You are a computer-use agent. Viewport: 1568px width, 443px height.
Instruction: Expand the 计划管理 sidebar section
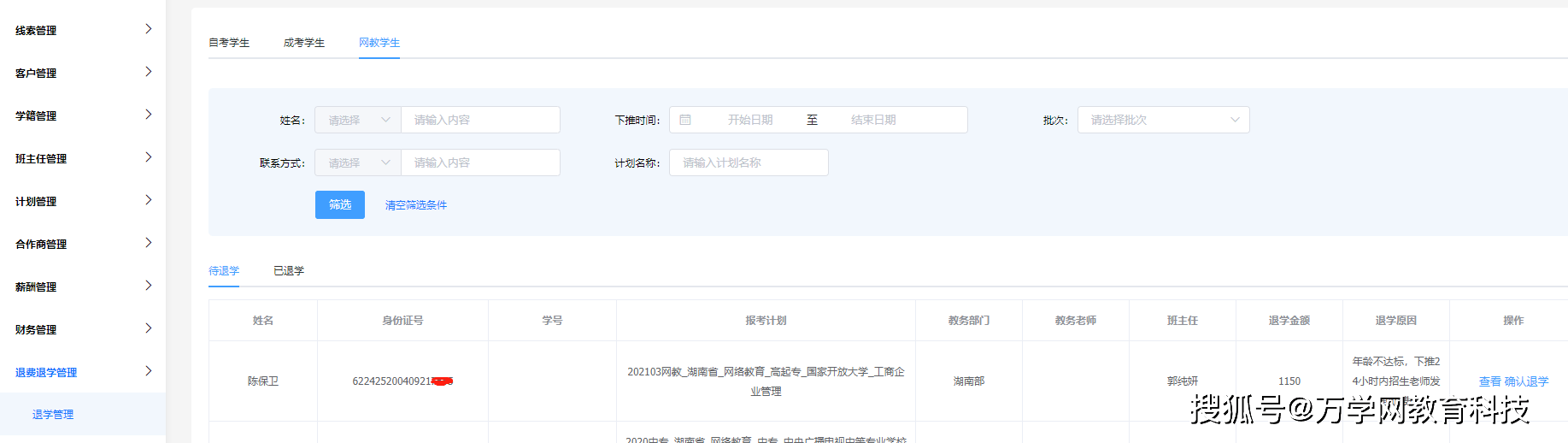pyautogui.click(x=148, y=200)
